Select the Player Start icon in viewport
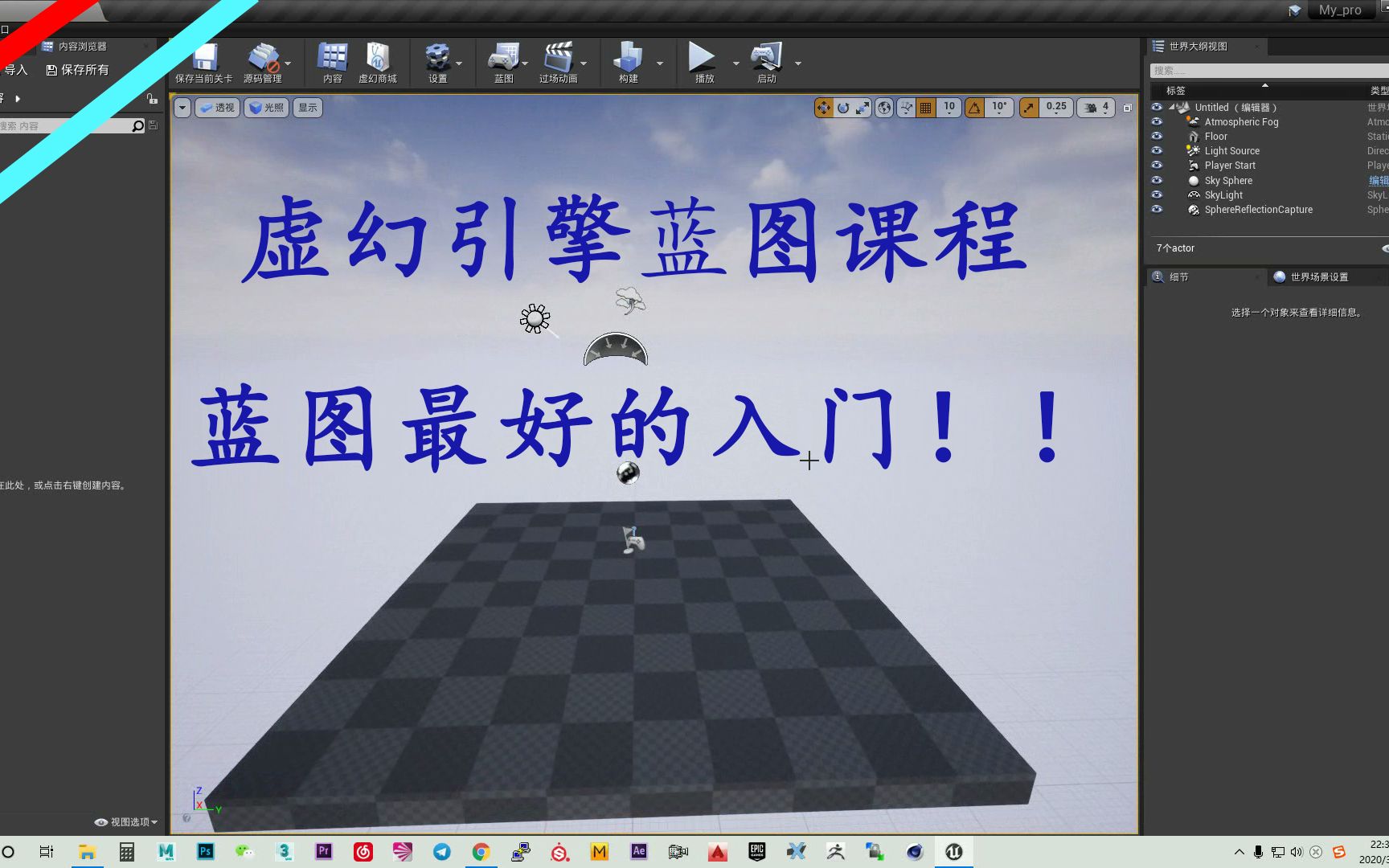 point(633,539)
